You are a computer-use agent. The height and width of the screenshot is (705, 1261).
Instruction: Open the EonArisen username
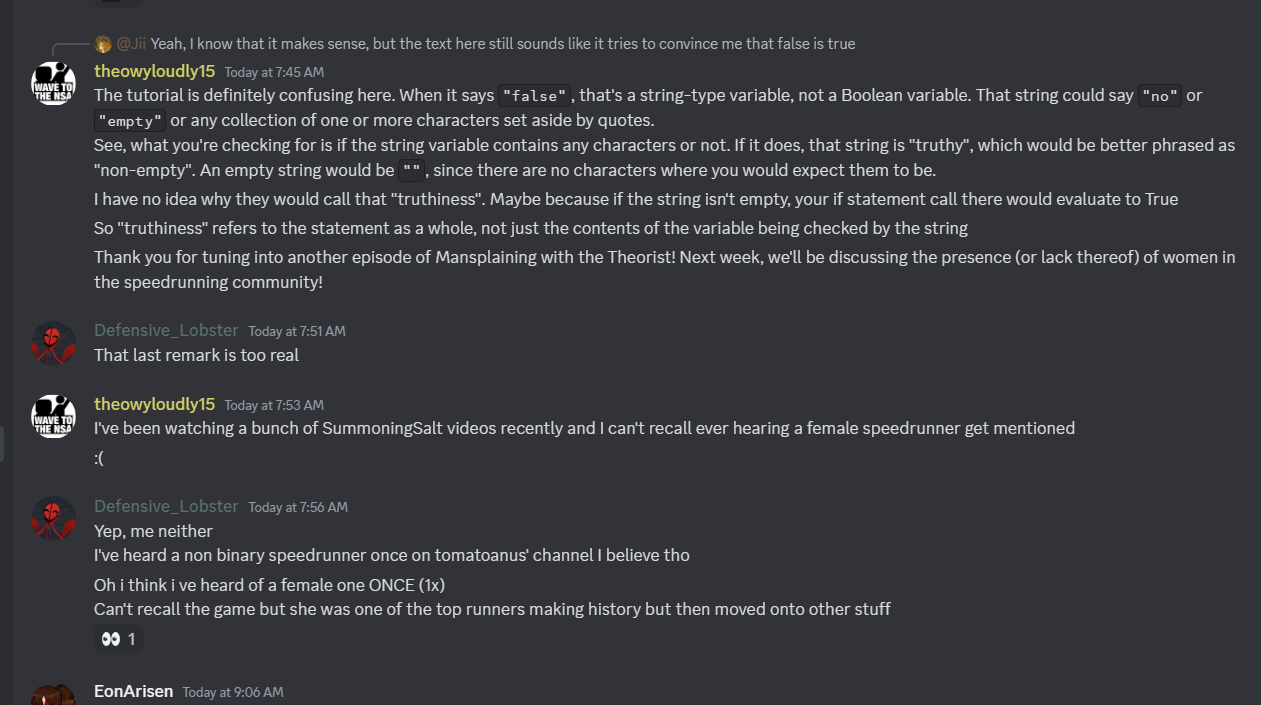[x=133, y=691]
